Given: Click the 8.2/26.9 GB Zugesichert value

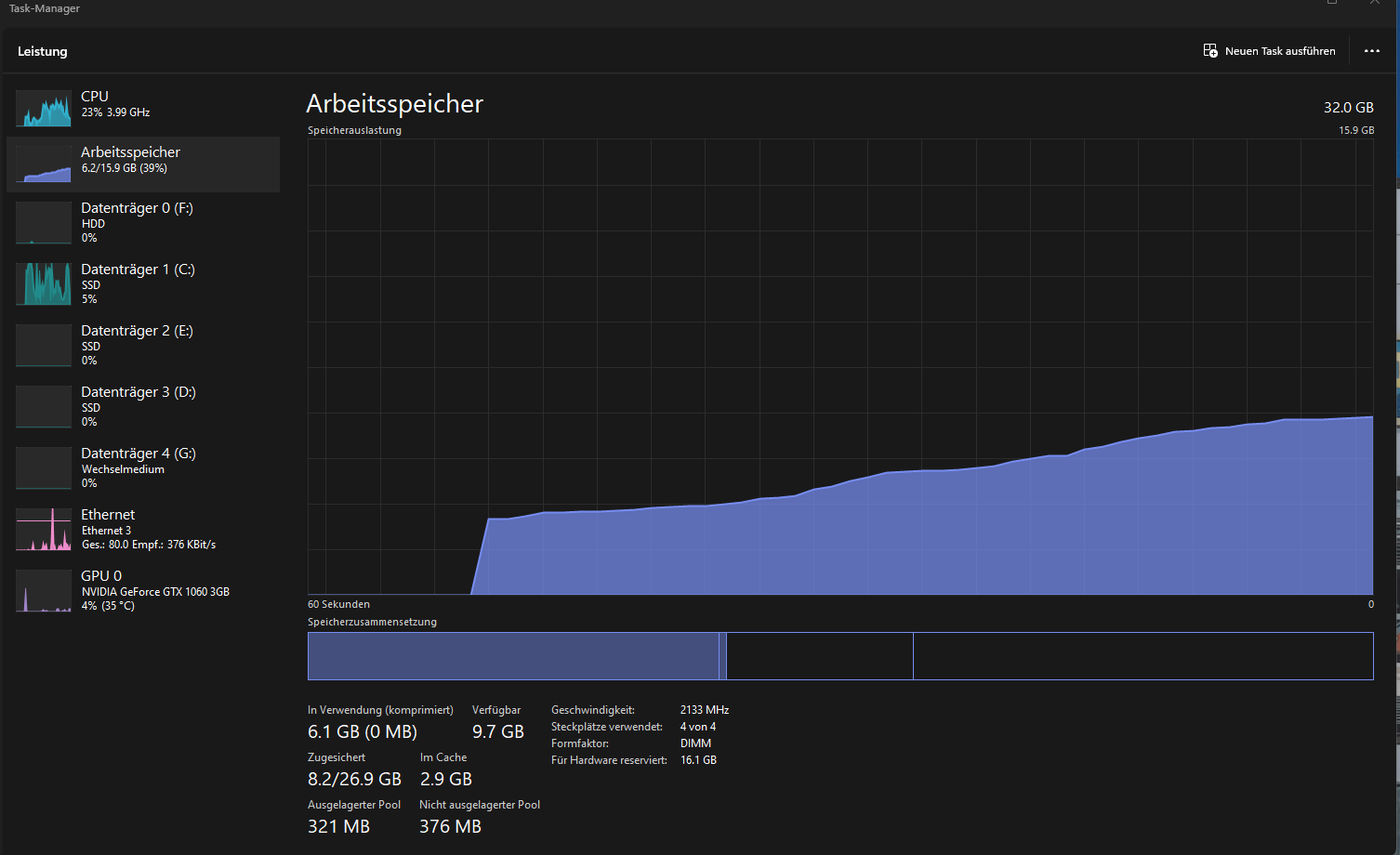Looking at the screenshot, I should [355, 779].
